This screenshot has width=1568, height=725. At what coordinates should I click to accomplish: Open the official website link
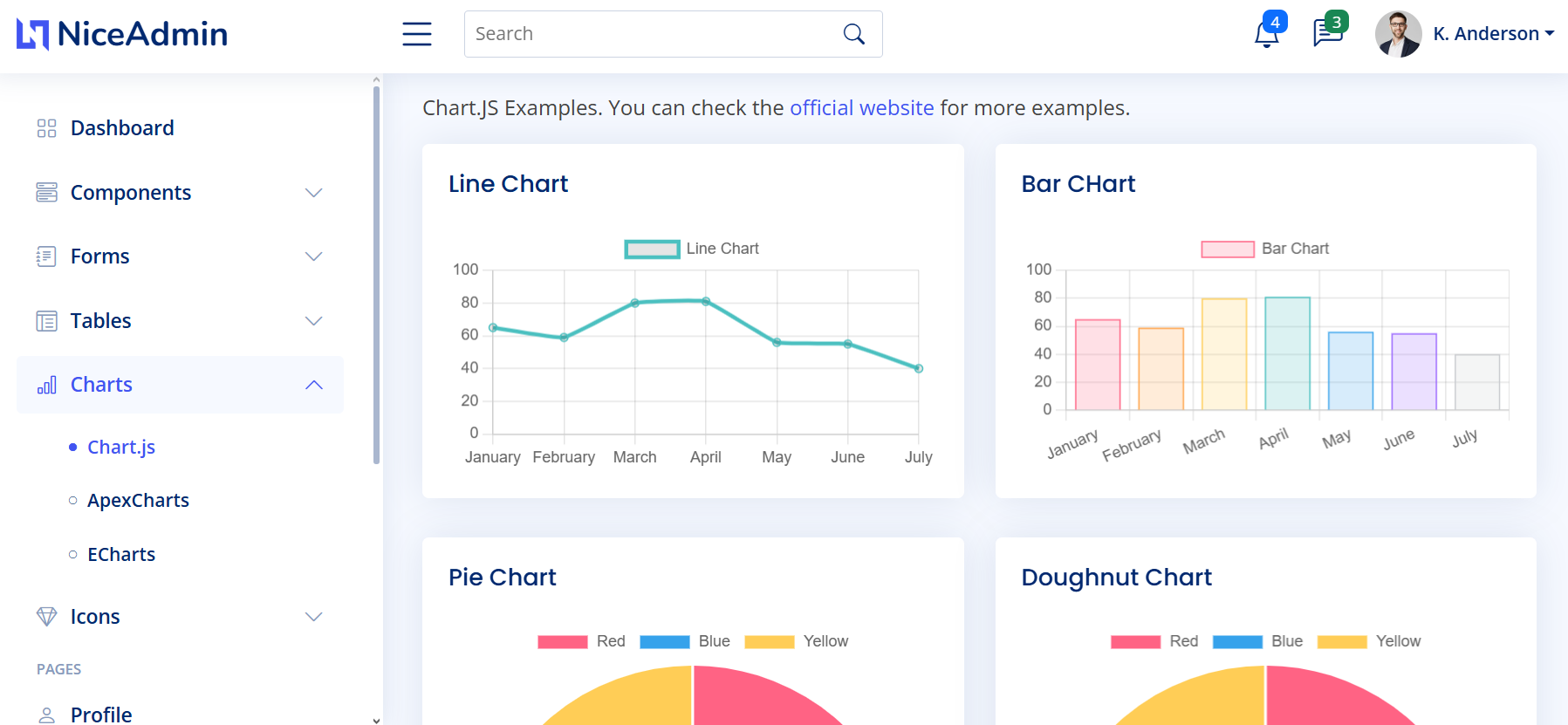pos(861,108)
